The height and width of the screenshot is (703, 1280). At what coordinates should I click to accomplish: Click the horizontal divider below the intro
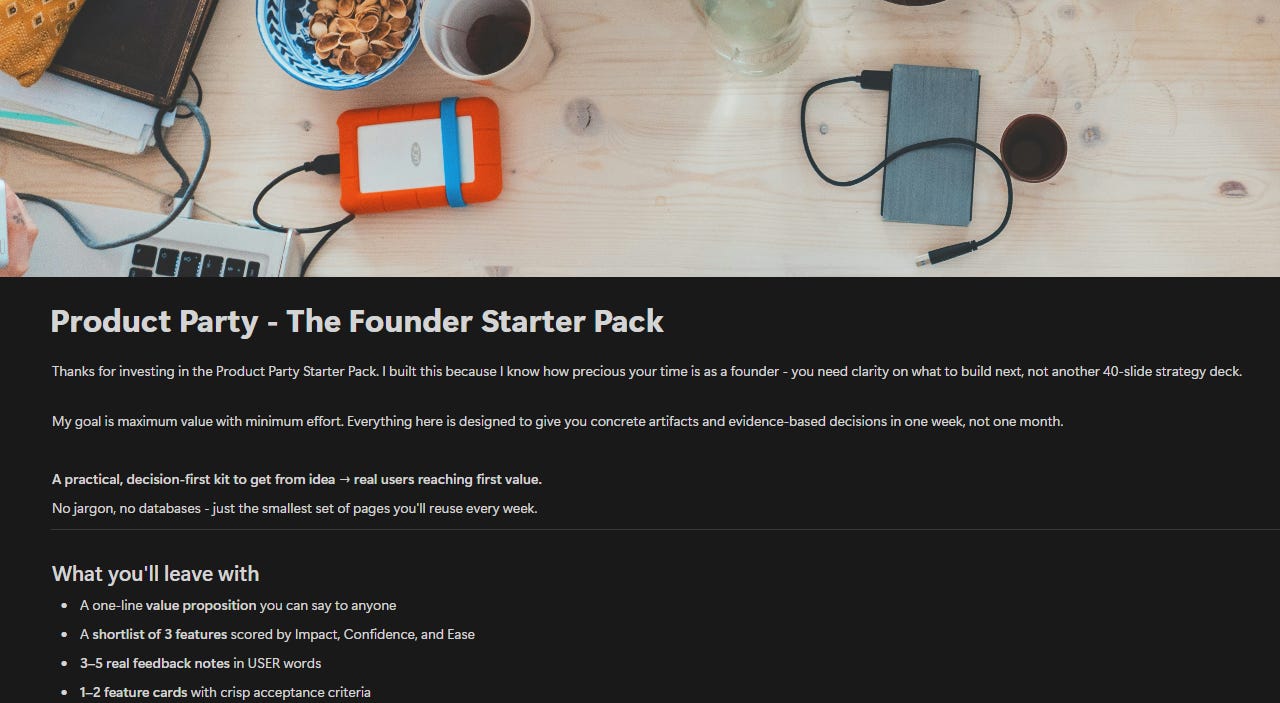(666, 529)
